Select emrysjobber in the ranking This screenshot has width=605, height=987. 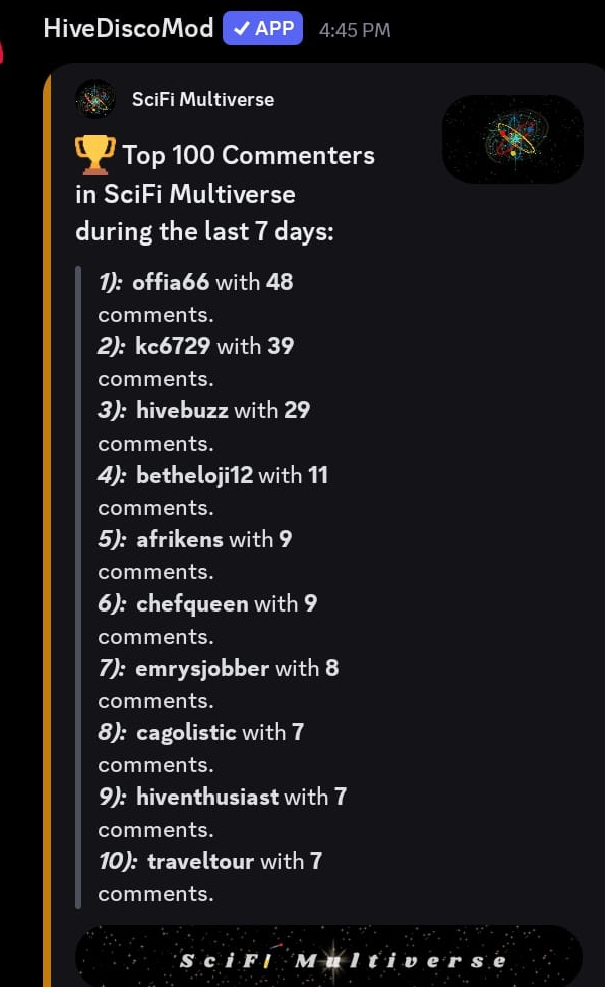point(202,667)
